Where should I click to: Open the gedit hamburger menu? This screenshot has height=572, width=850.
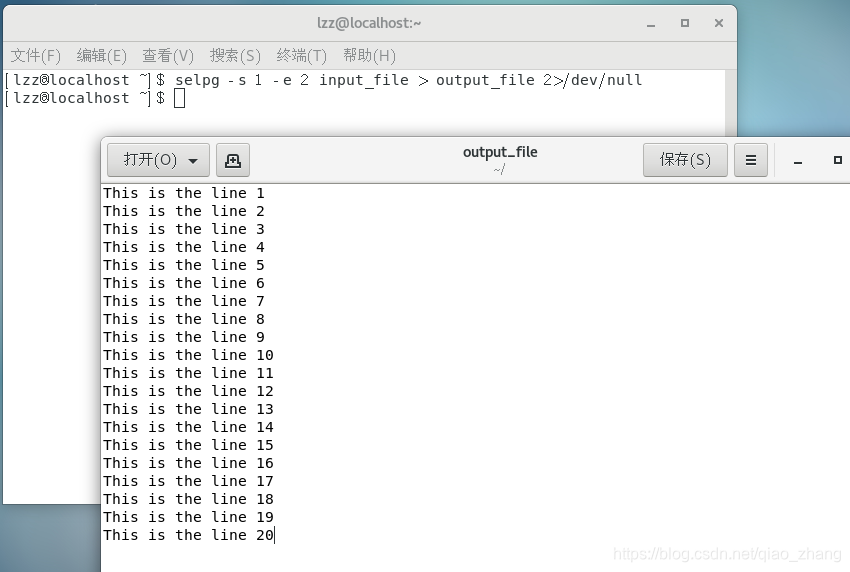pos(751,160)
